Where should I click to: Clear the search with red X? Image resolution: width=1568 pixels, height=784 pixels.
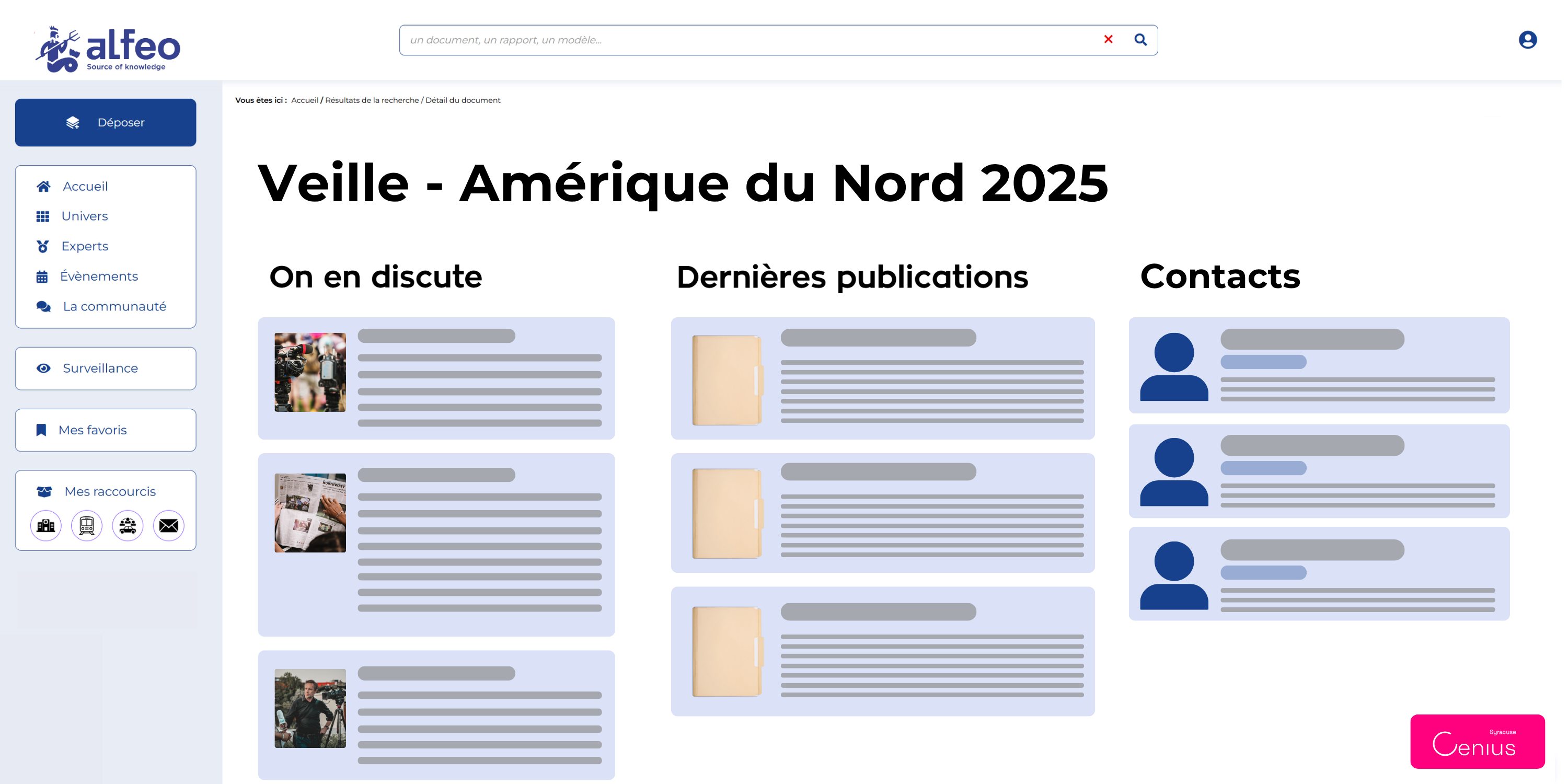pos(1108,40)
